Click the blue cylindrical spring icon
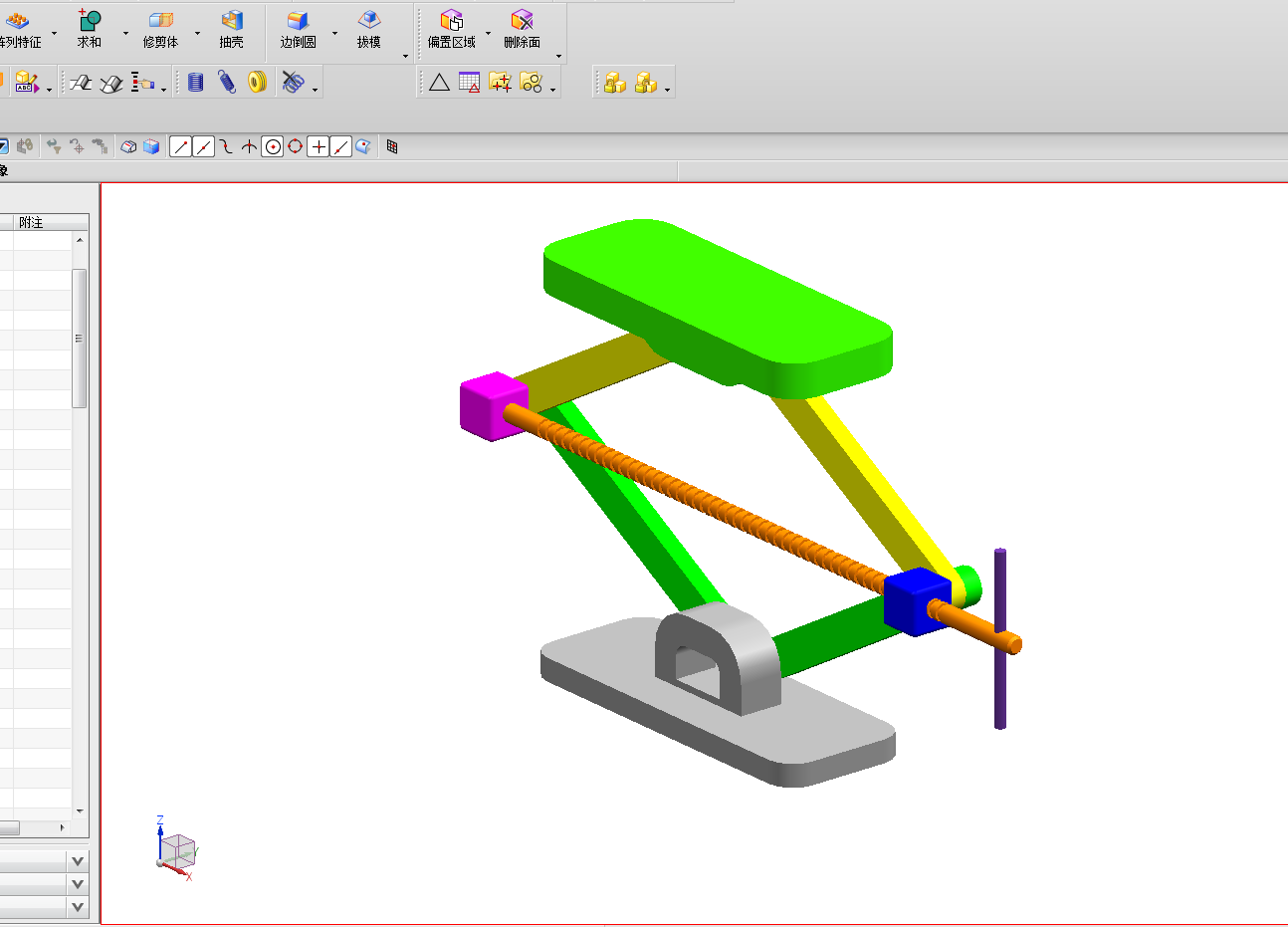 coord(196,83)
